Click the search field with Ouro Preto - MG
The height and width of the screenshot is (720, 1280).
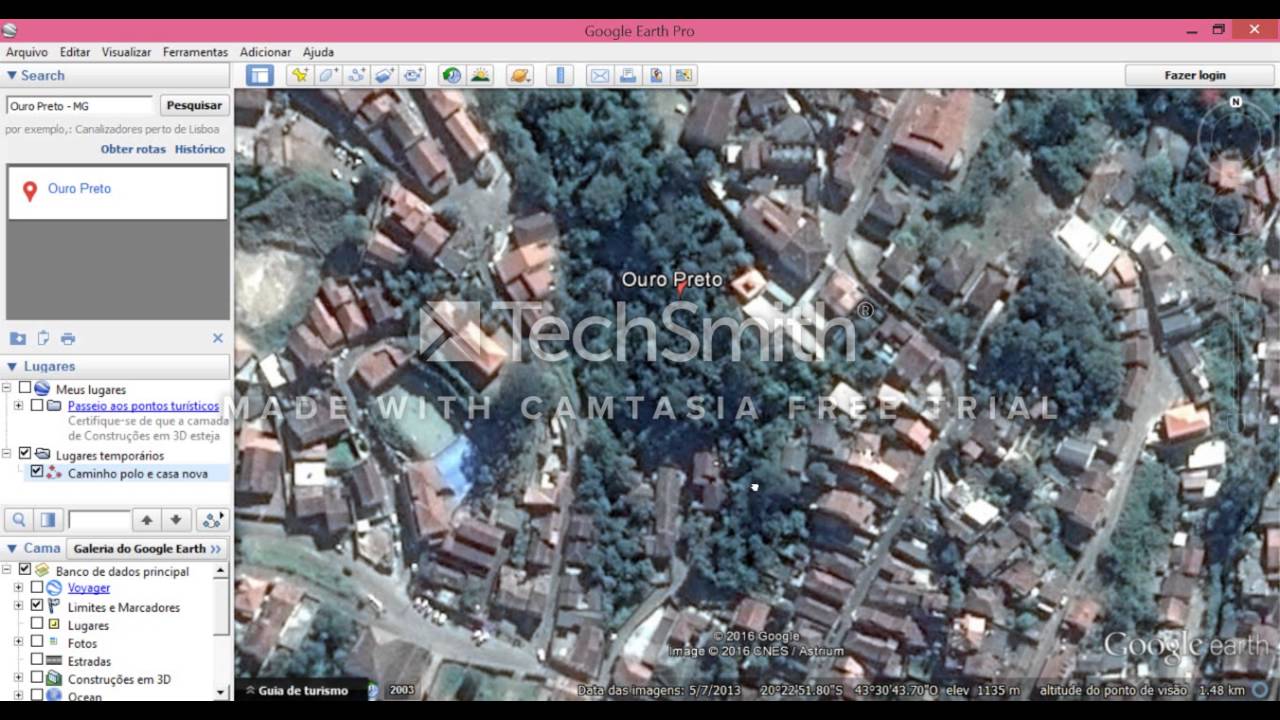(80, 106)
